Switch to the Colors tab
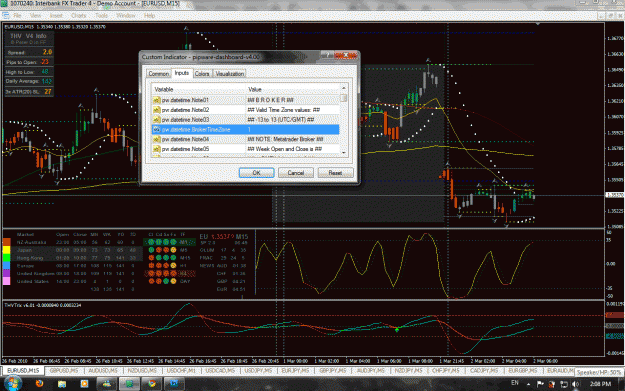Screen dimensions: 625x391 pyautogui.click(x=202, y=74)
